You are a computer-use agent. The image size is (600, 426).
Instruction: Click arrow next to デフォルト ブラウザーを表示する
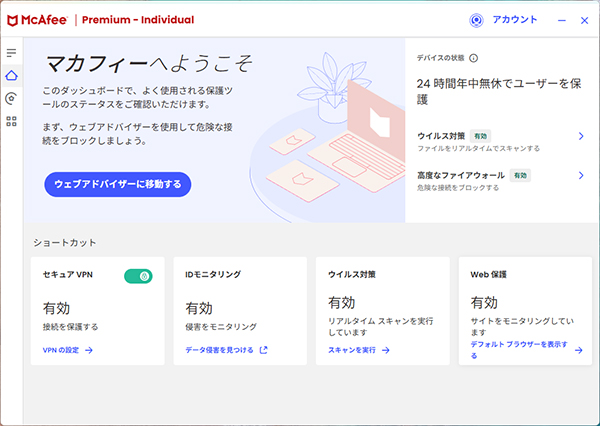(x=579, y=350)
